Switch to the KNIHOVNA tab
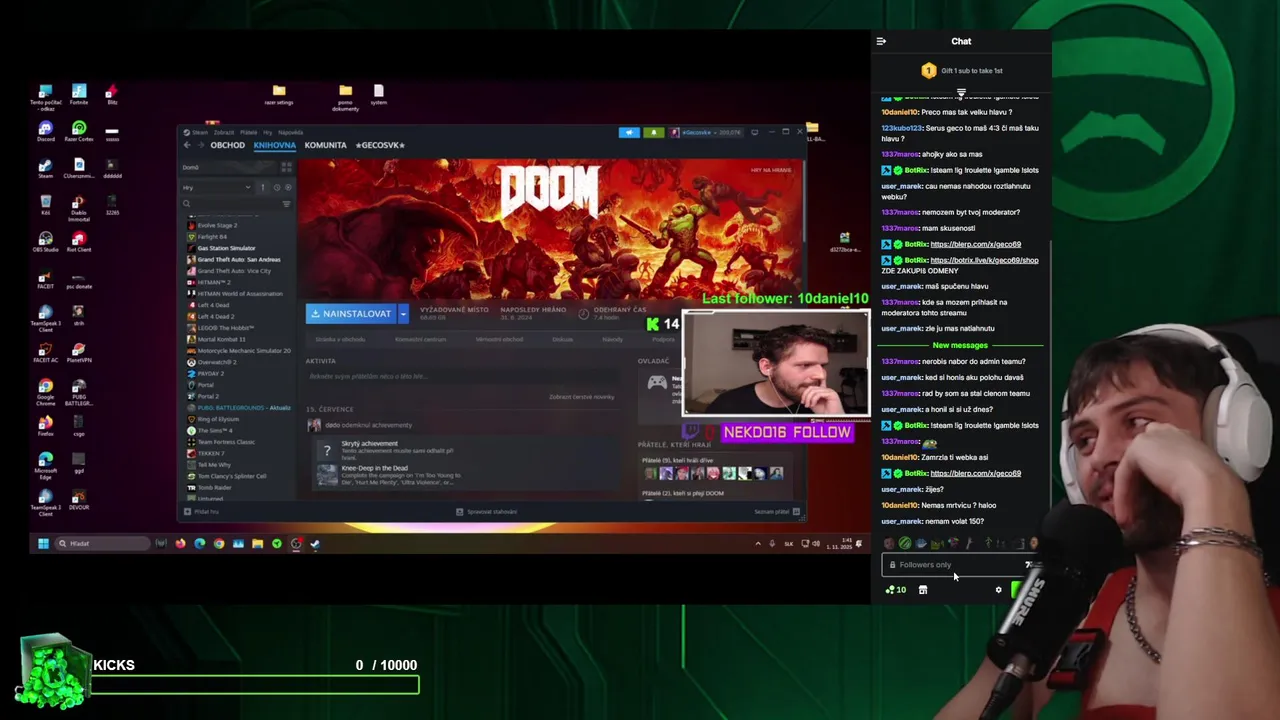The image size is (1280, 720). [274, 145]
